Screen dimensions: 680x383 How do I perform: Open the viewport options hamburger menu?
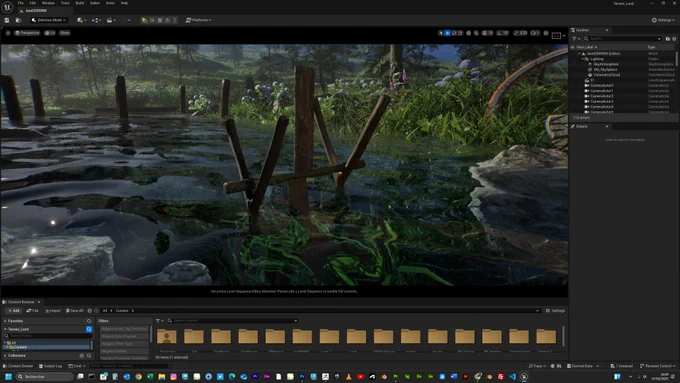pyautogui.click(x=8, y=33)
